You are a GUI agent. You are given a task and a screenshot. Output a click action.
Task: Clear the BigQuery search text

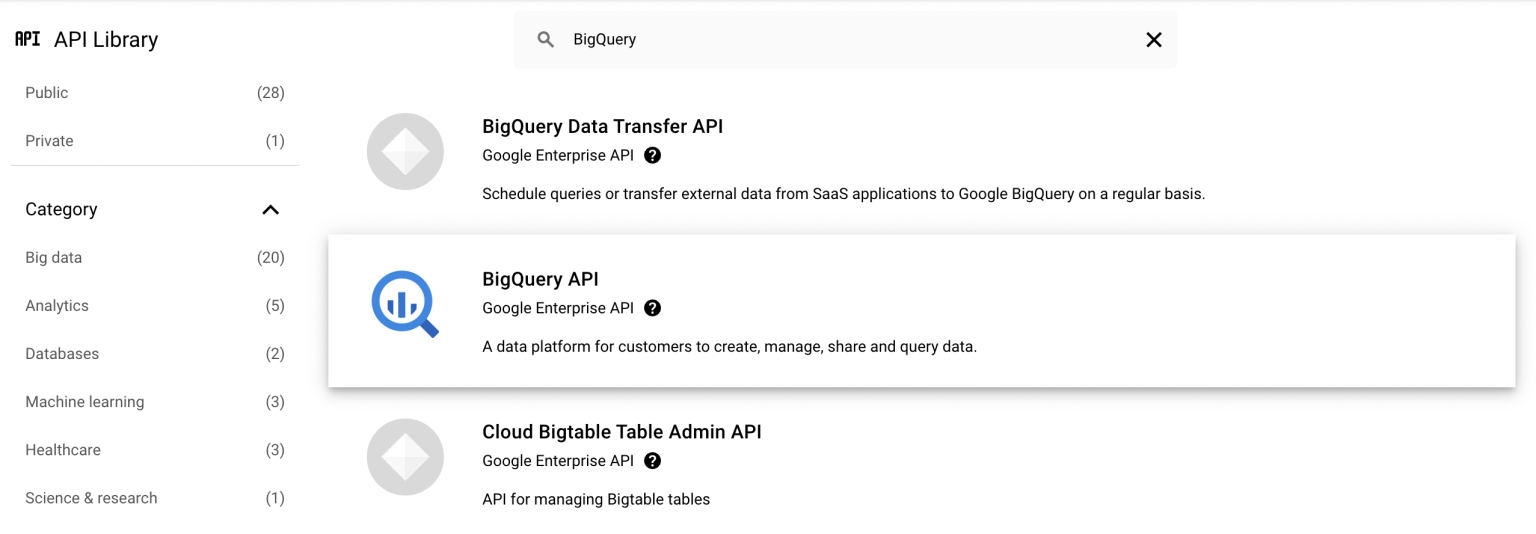[1153, 40]
